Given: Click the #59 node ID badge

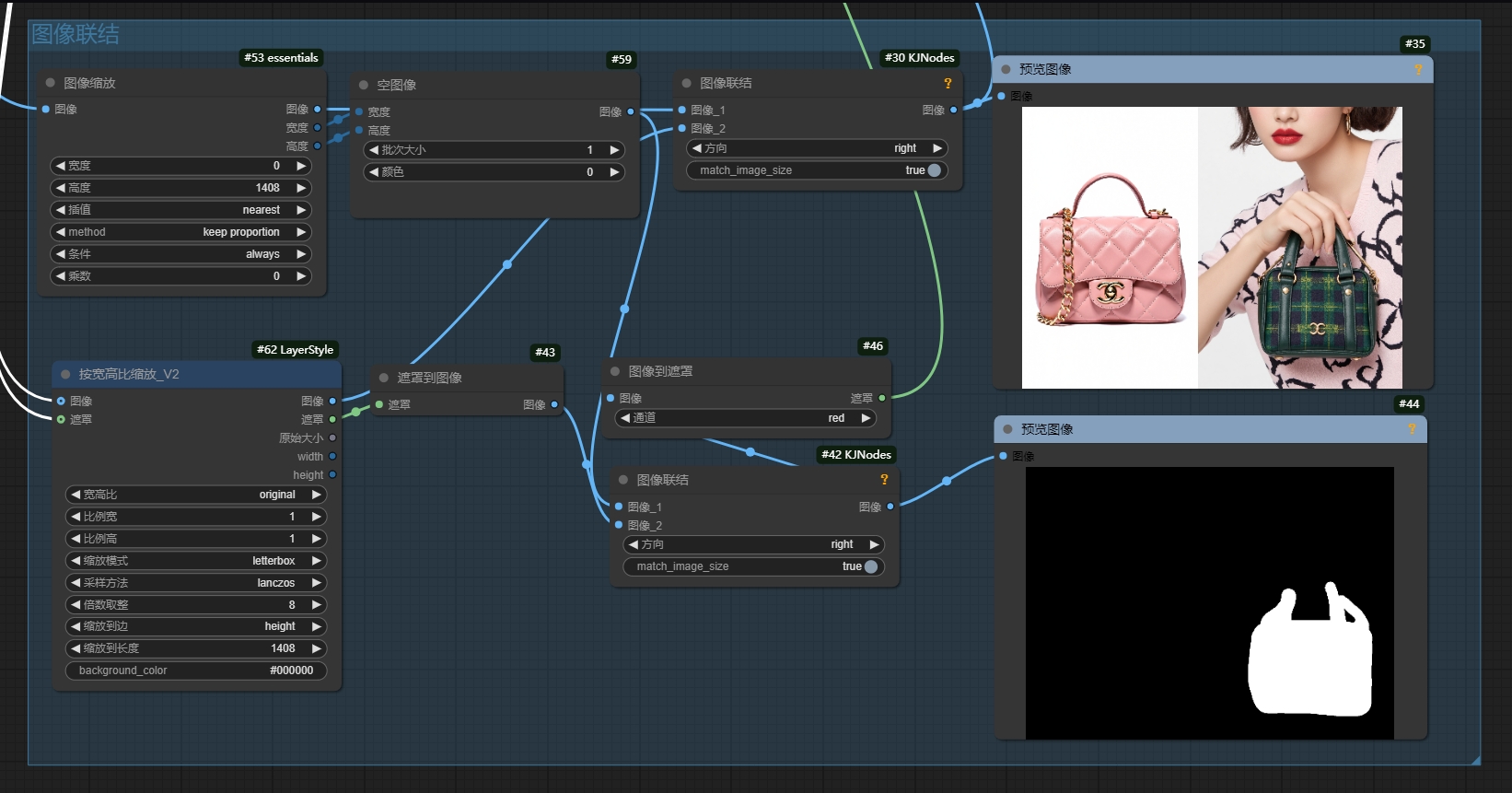Looking at the screenshot, I should click(x=622, y=59).
